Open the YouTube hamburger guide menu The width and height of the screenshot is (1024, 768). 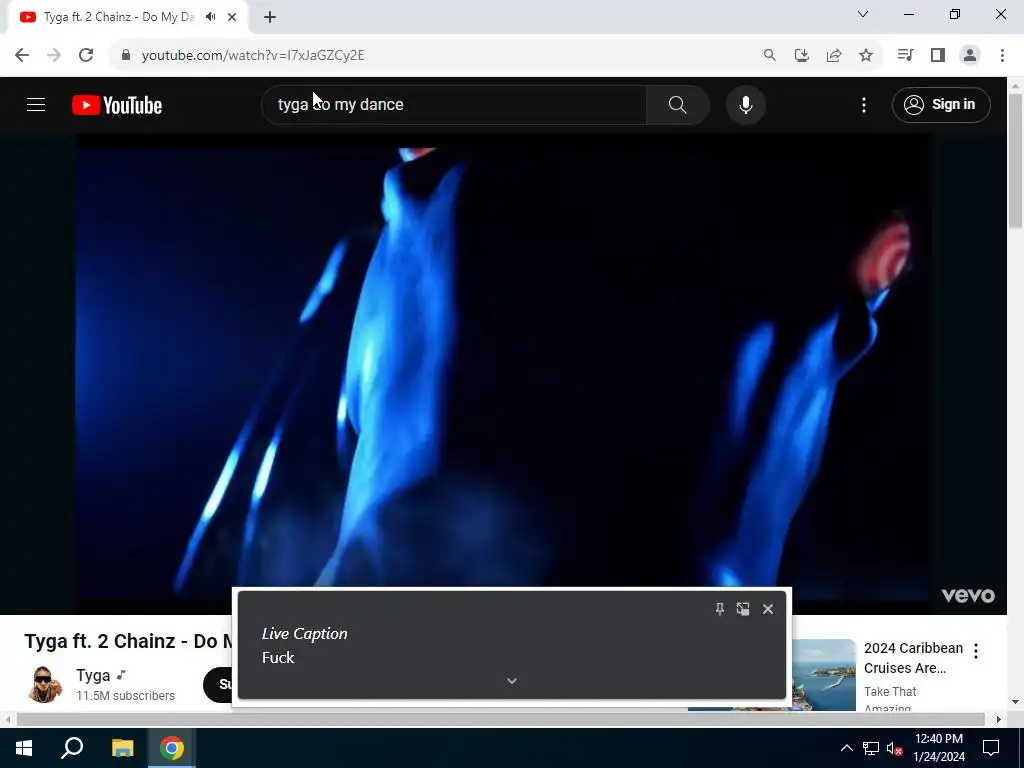pyautogui.click(x=36, y=104)
